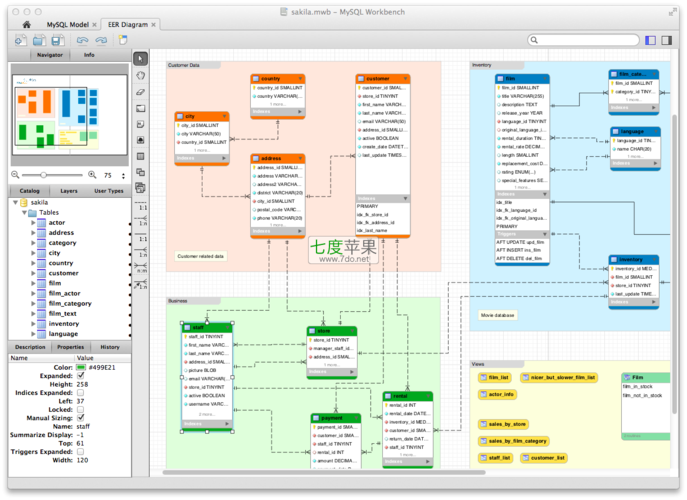This screenshot has height=500, width=687.
Task: Collapse the customer table Indexes section
Action: pos(405,199)
